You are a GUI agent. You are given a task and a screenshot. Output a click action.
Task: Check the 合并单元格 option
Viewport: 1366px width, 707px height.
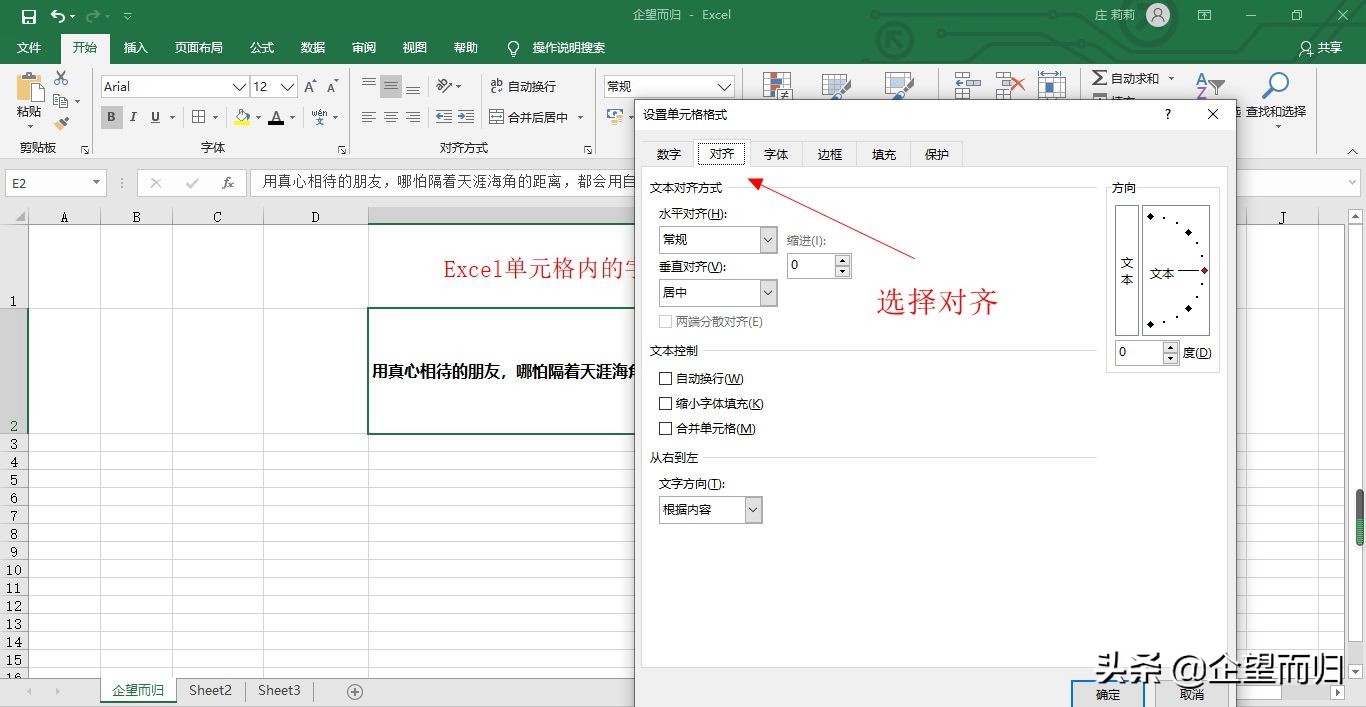pos(666,428)
